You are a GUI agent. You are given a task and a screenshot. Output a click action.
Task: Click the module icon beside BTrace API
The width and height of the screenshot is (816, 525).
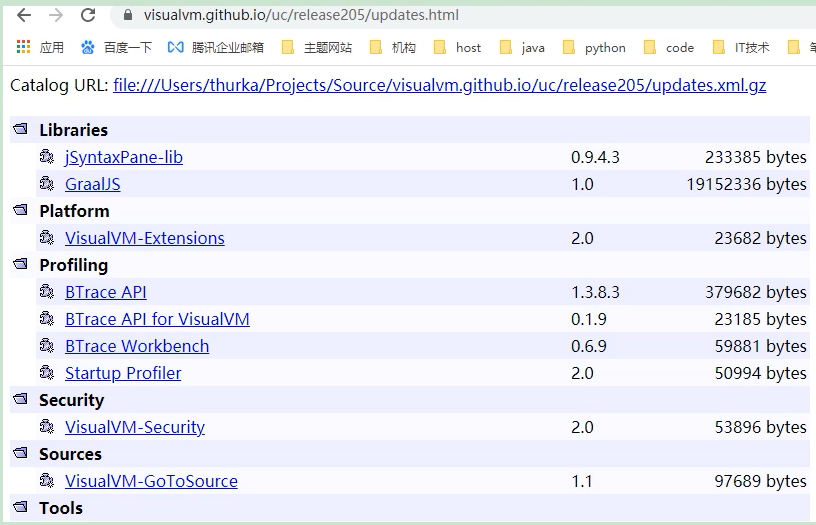tap(47, 291)
